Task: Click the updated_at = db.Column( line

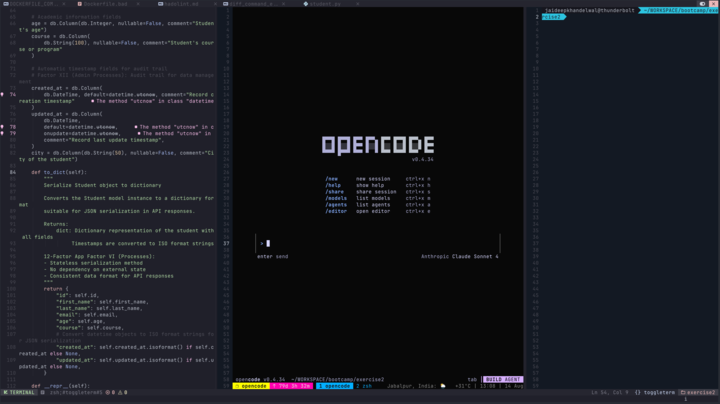Action: (x=67, y=114)
